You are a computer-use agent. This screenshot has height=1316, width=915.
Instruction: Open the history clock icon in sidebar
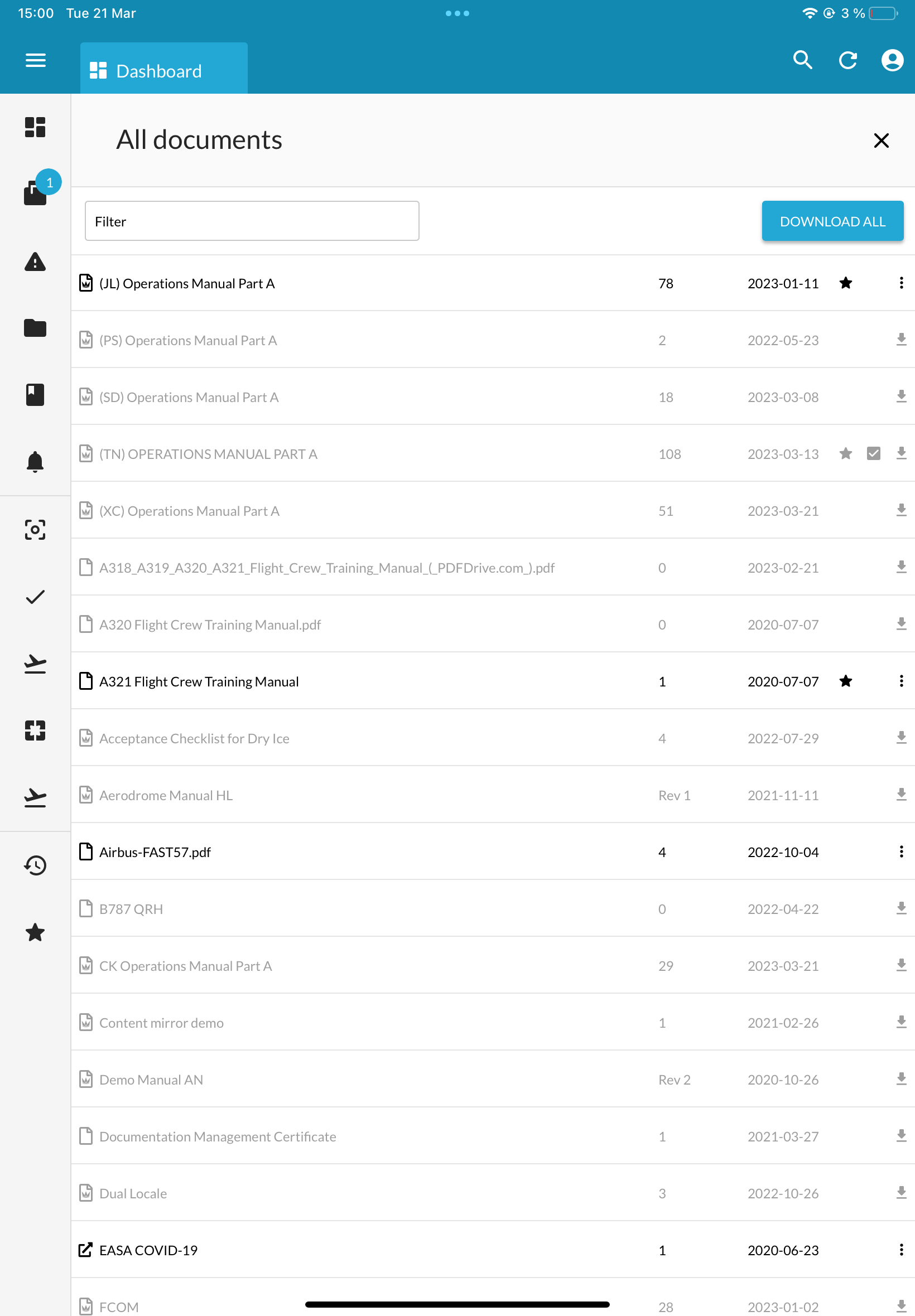35,865
